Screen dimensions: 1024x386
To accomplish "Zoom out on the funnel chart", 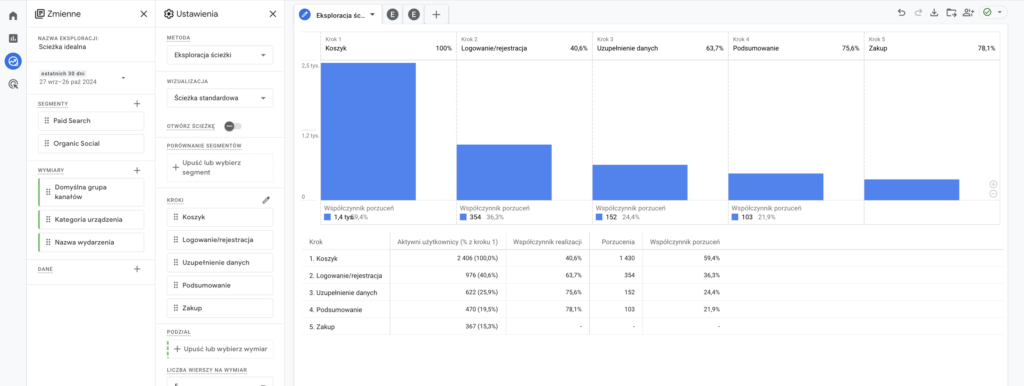I will click(993, 193).
